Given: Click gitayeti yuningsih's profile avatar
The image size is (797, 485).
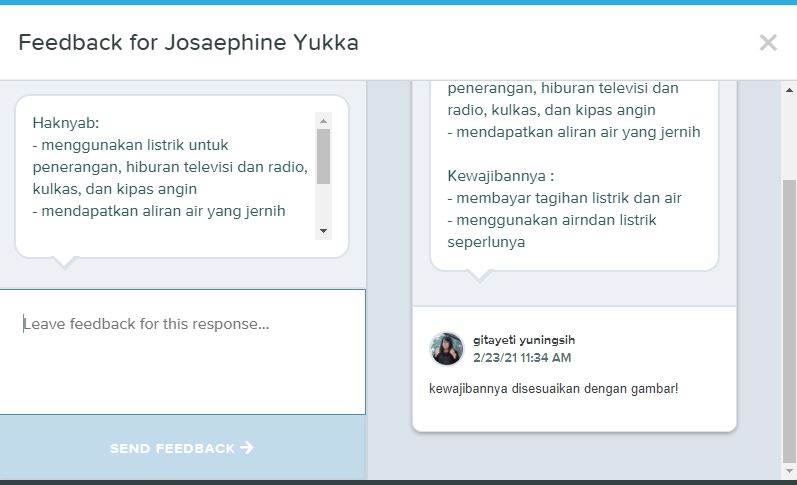Looking at the screenshot, I should click(447, 349).
